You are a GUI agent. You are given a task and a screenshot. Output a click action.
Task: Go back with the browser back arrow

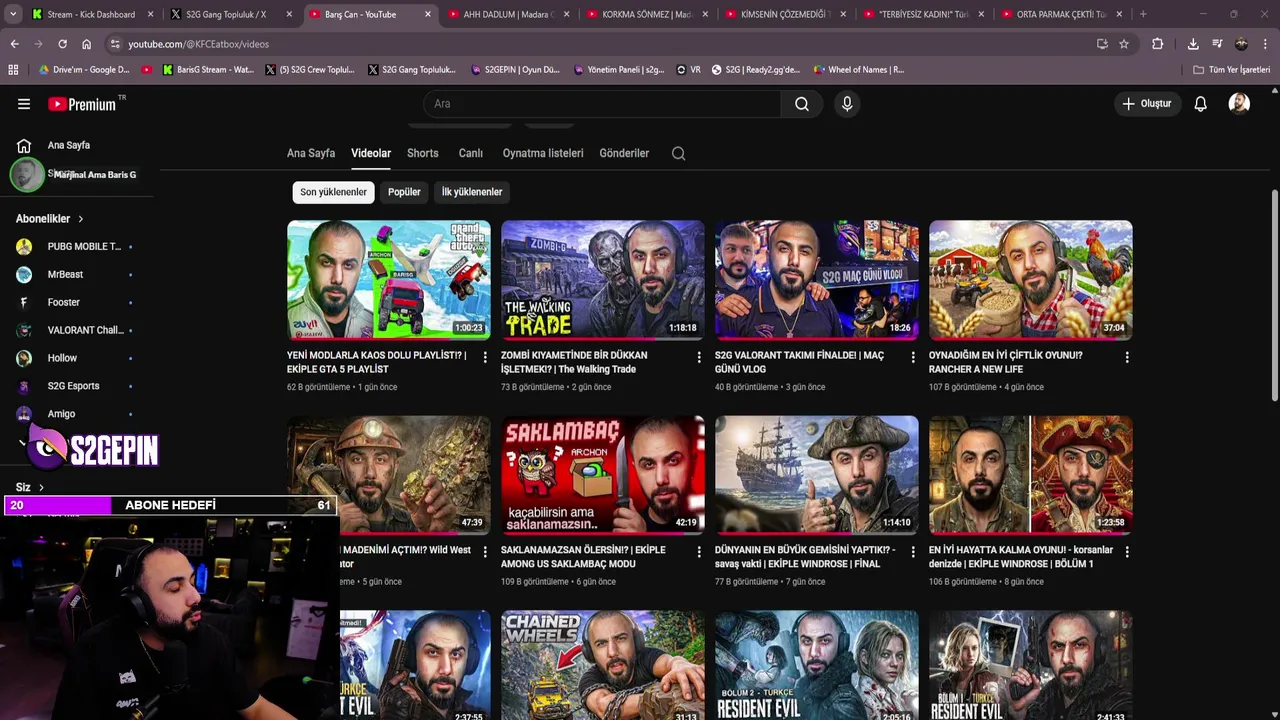click(14, 44)
